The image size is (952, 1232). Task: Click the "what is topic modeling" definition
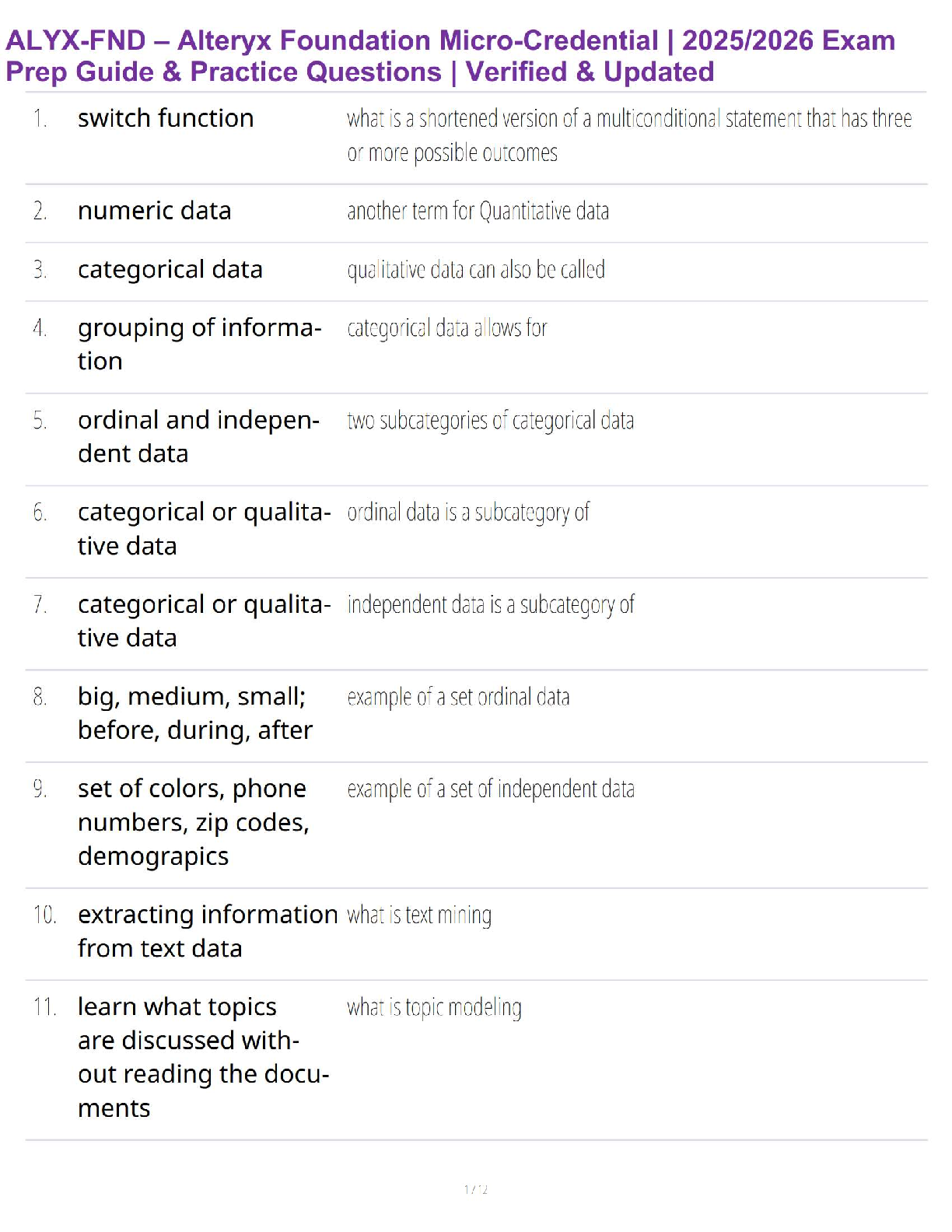tap(434, 1007)
